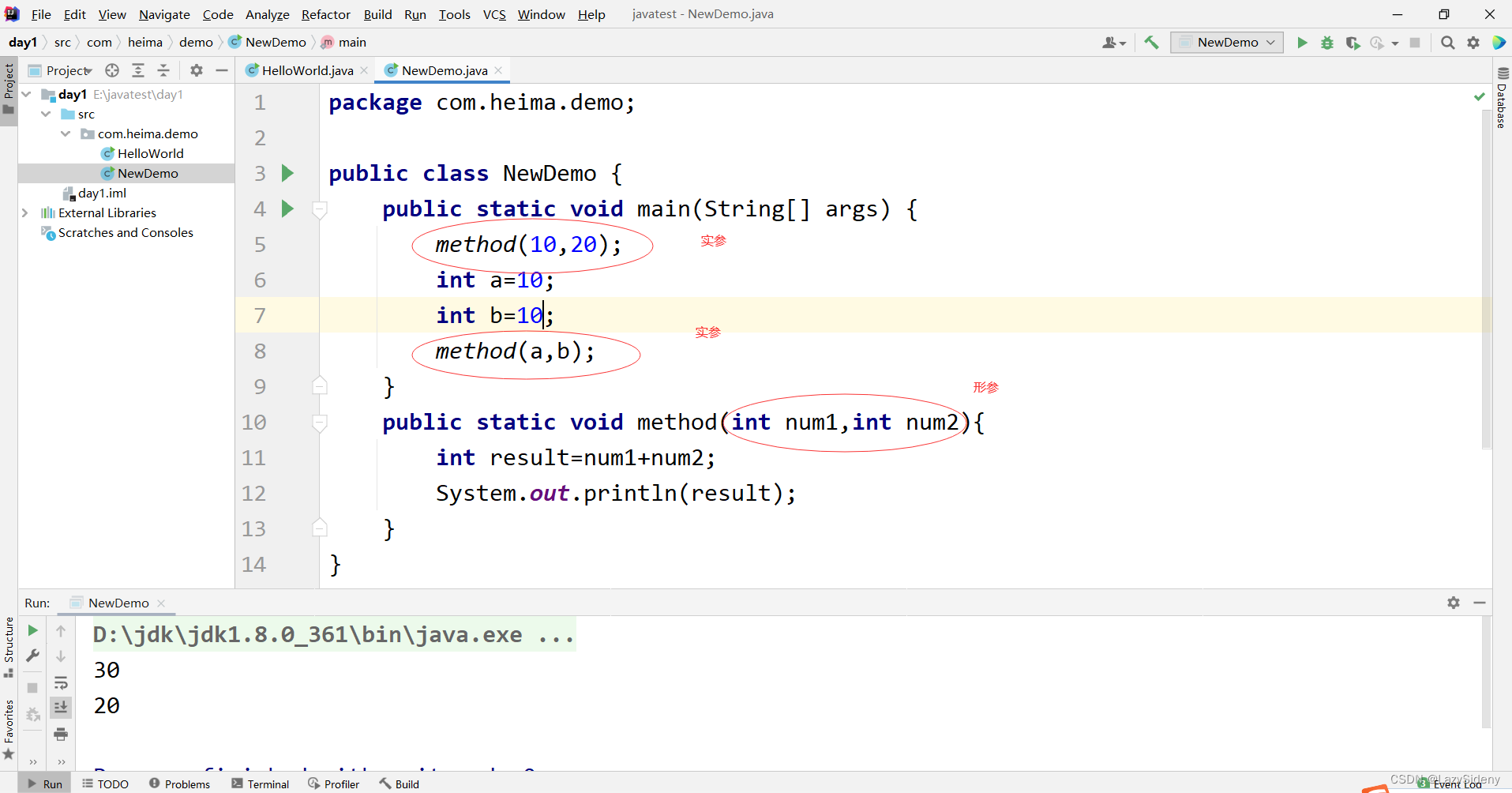Open the Problems tool window
Viewport: 1512px width, 793px height.
point(179,784)
